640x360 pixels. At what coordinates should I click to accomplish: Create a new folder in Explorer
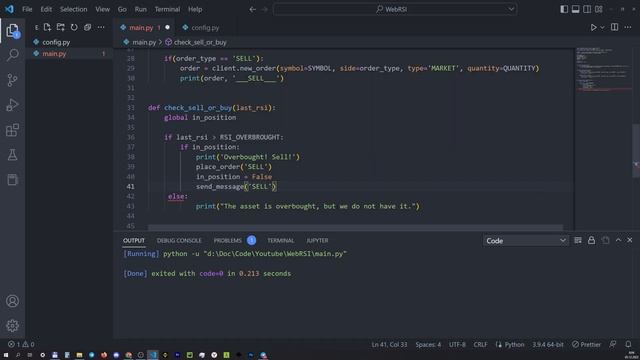pyautogui.click(x=60, y=27)
